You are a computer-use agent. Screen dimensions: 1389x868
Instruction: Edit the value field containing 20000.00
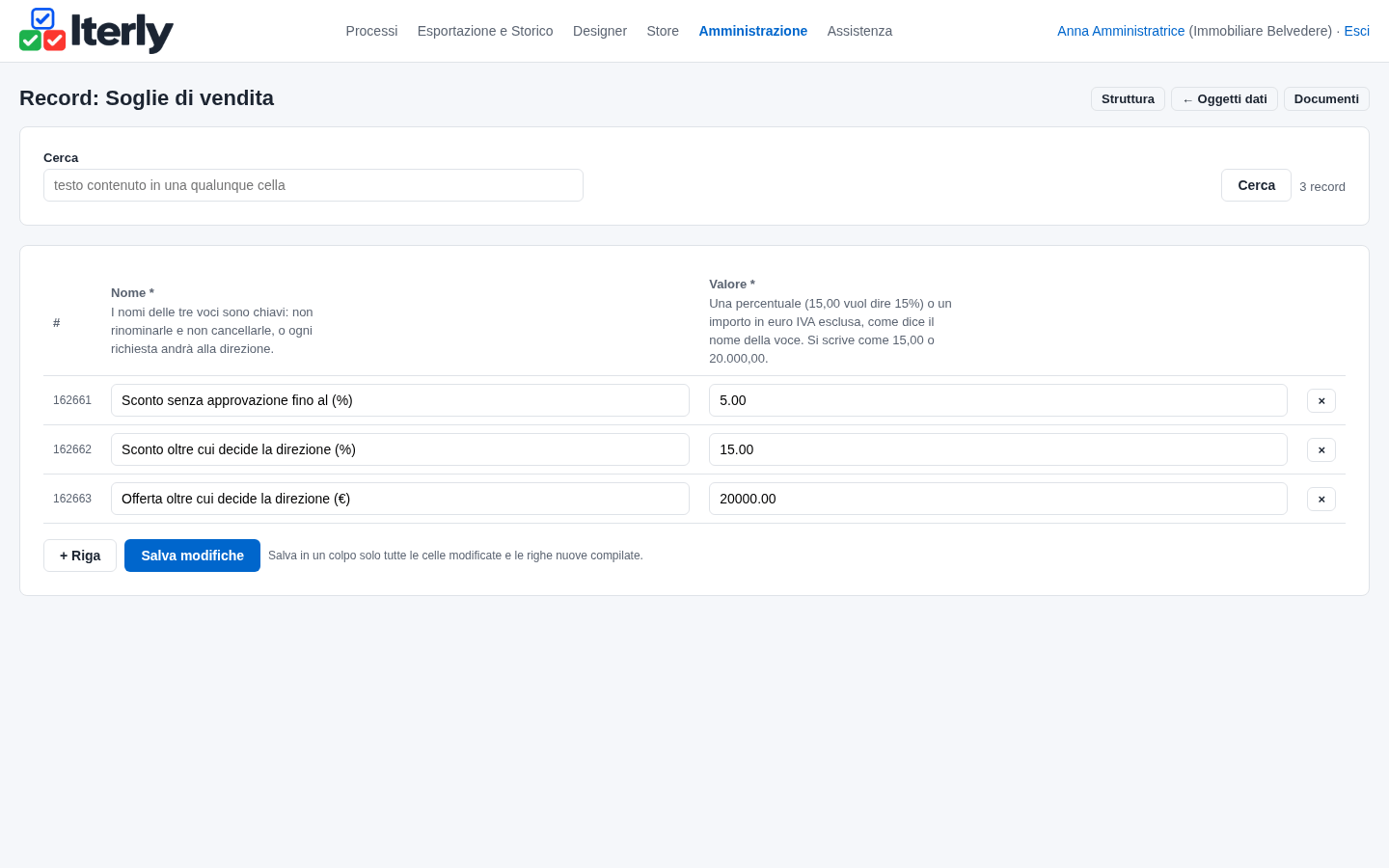pos(998,499)
